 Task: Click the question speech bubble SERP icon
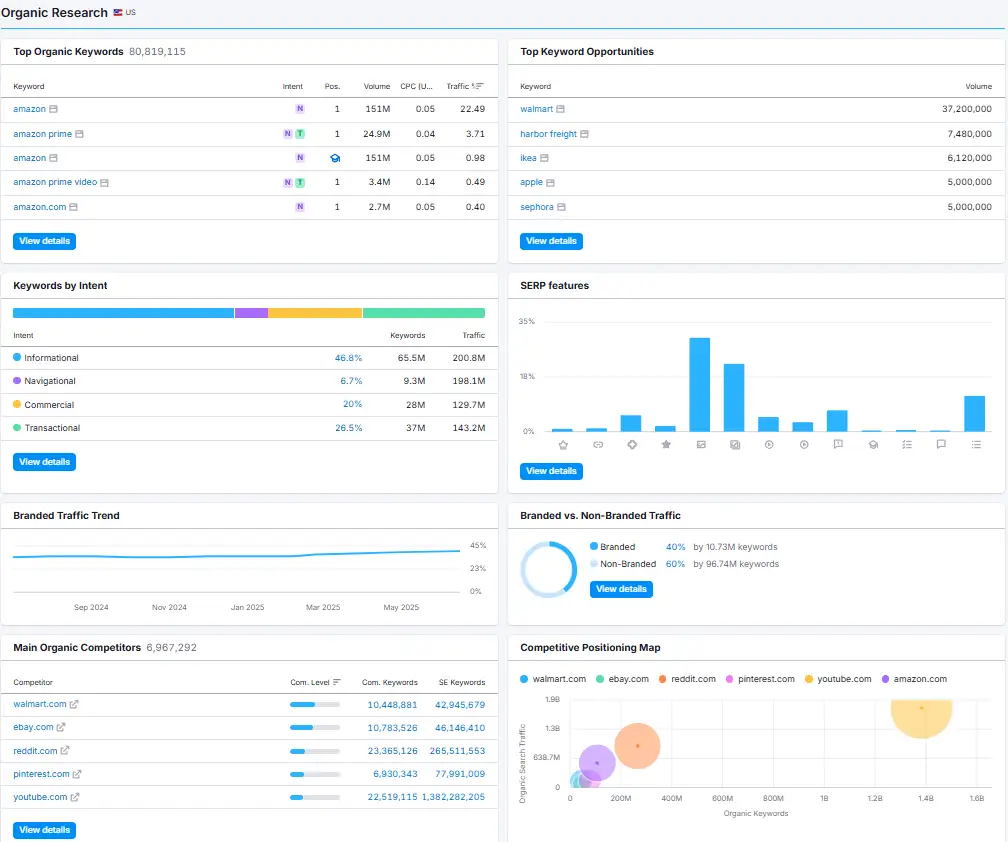click(838, 444)
